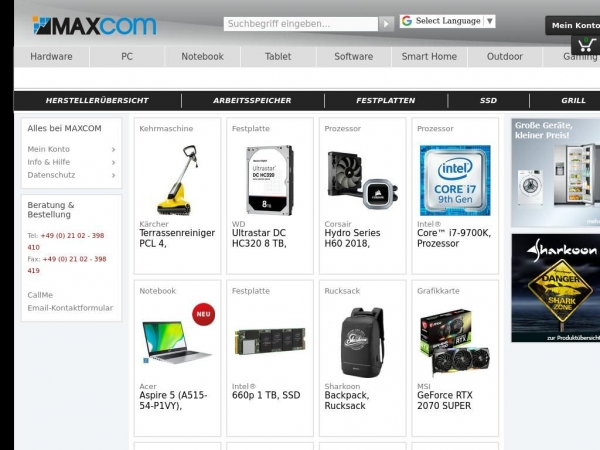Expand Info & Hilfe arrow in sidebar
Viewport: 600px width, 450px height.
point(113,163)
